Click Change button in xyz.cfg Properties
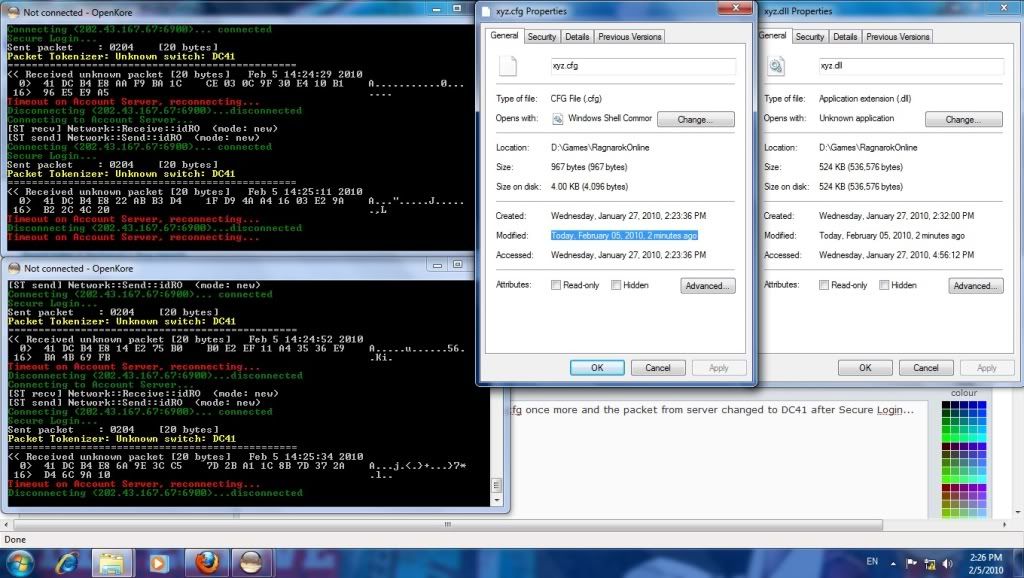1024x578 pixels. coord(696,120)
